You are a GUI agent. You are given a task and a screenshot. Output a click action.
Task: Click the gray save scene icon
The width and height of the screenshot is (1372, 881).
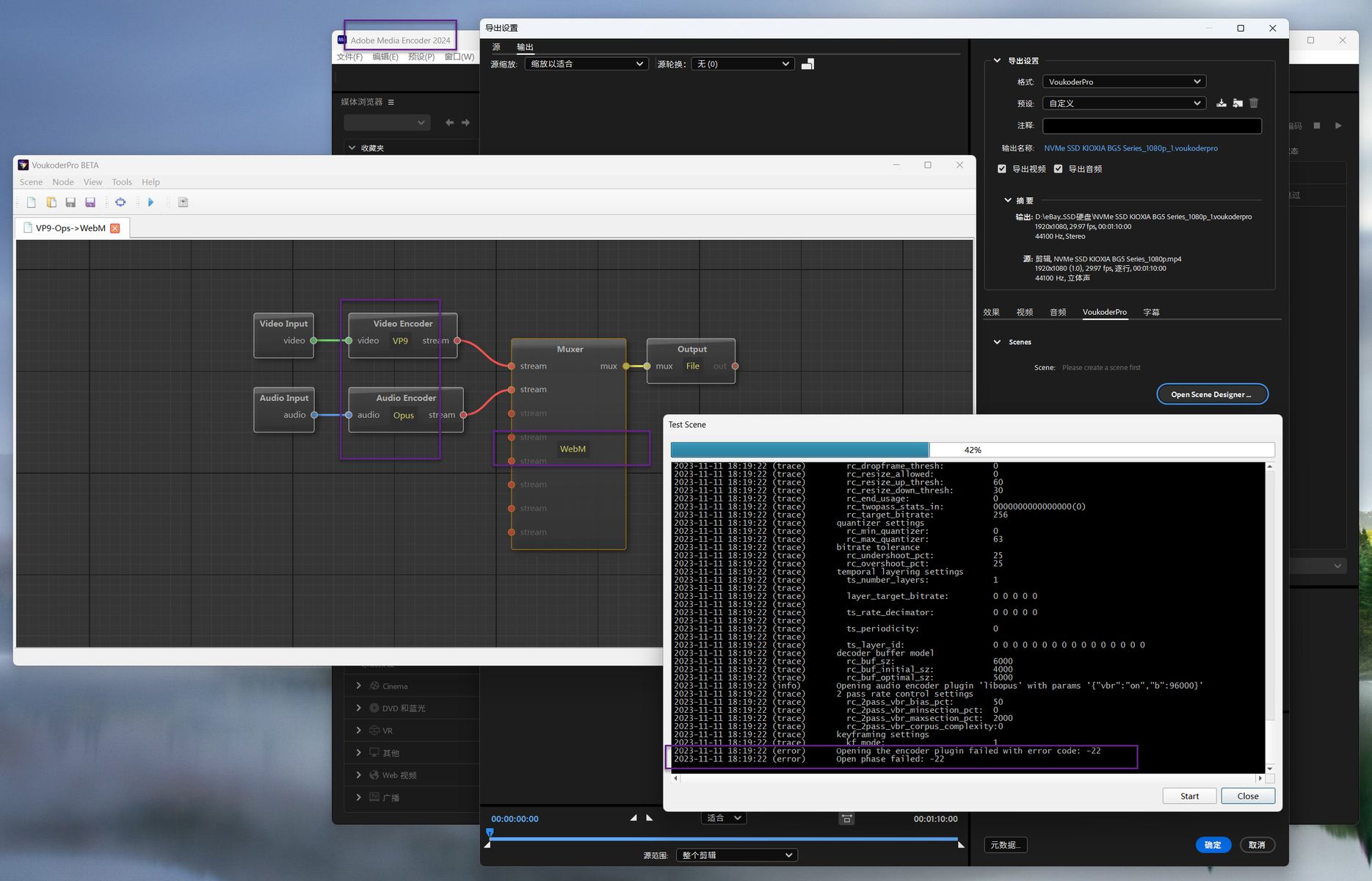70,203
